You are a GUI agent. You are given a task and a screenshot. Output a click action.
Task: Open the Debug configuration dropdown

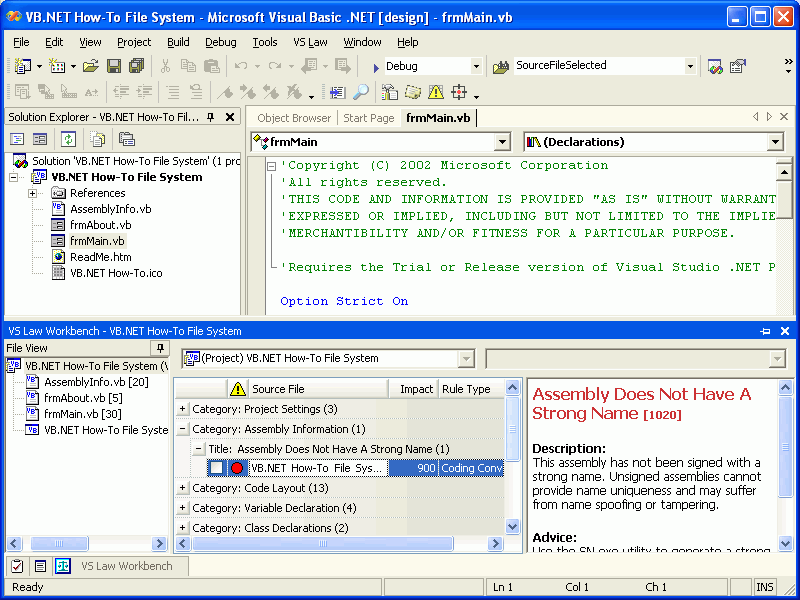[x=476, y=66]
